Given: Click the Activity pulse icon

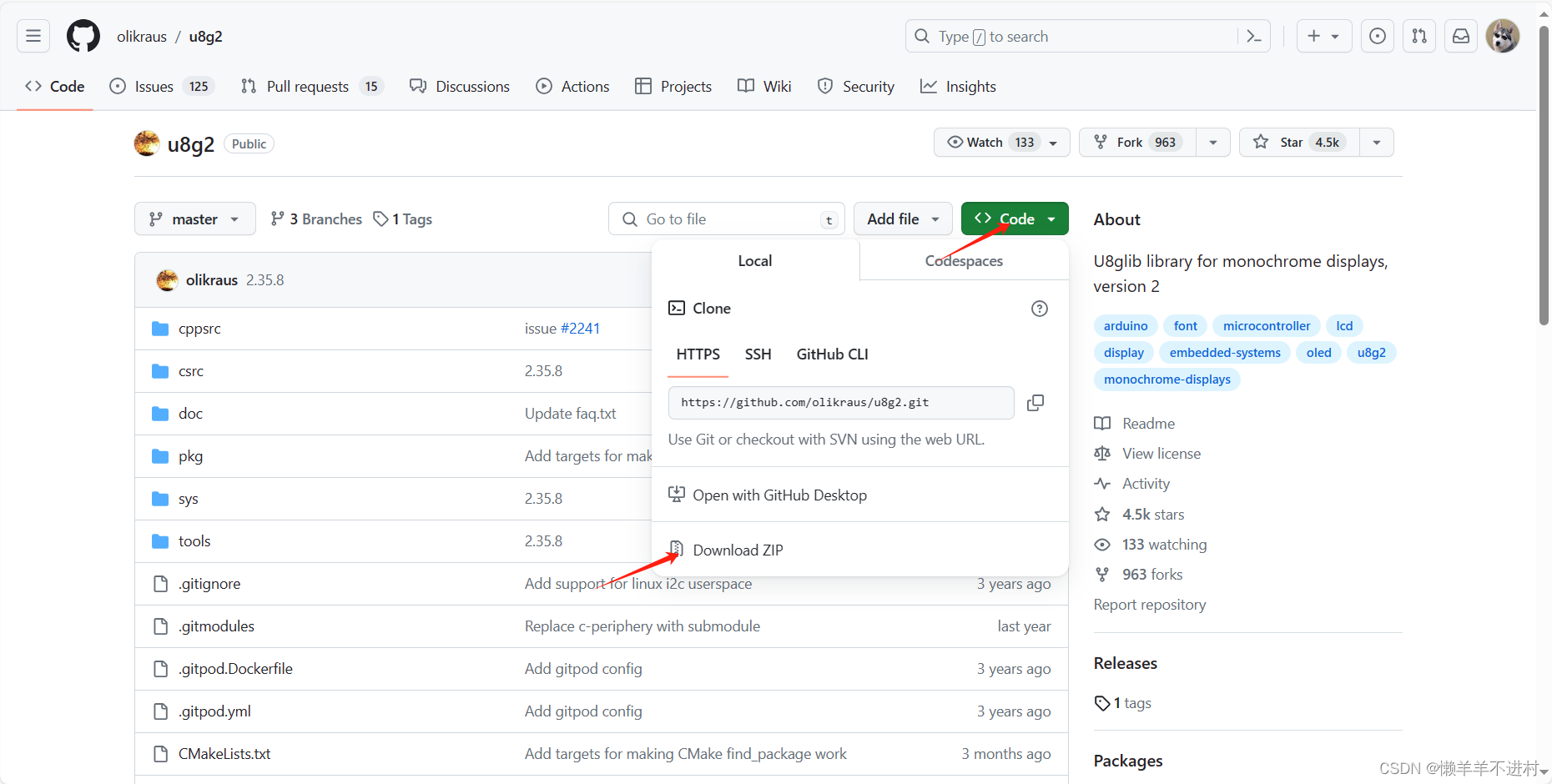Looking at the screenshot, I should (1102, 484).
